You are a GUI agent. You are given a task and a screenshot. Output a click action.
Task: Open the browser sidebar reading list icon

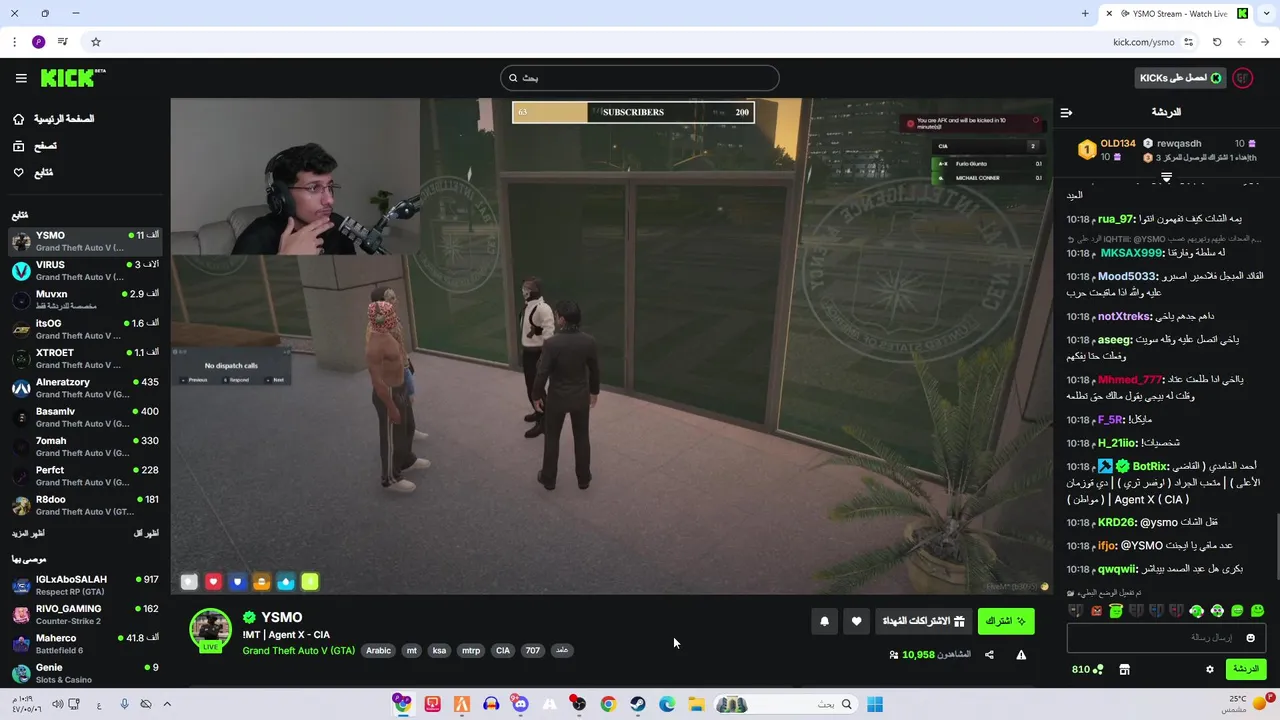click(x=63, y=42)
